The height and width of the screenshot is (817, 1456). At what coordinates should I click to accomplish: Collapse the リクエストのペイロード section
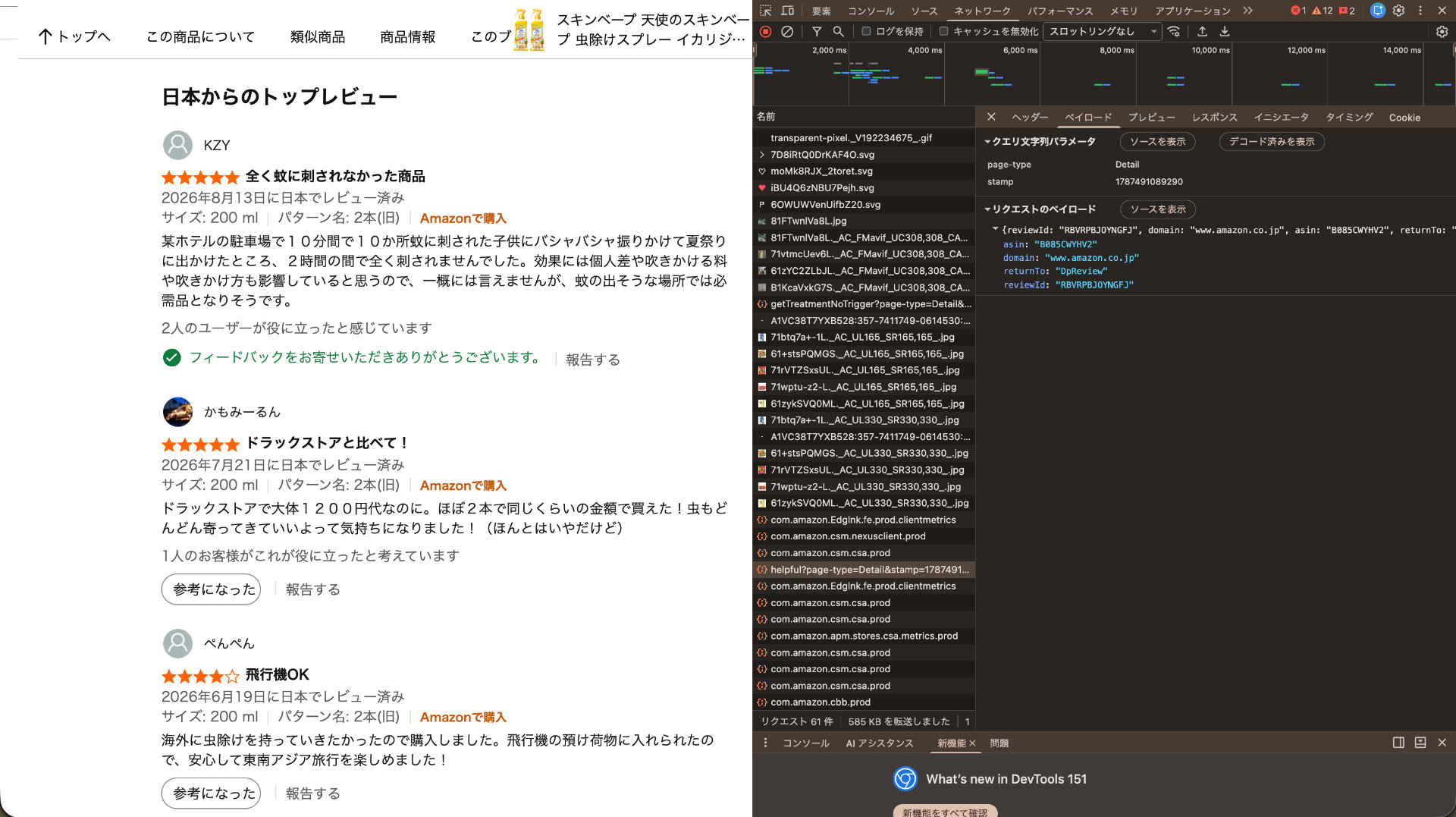pyautogui.click(x=987, y=209)
